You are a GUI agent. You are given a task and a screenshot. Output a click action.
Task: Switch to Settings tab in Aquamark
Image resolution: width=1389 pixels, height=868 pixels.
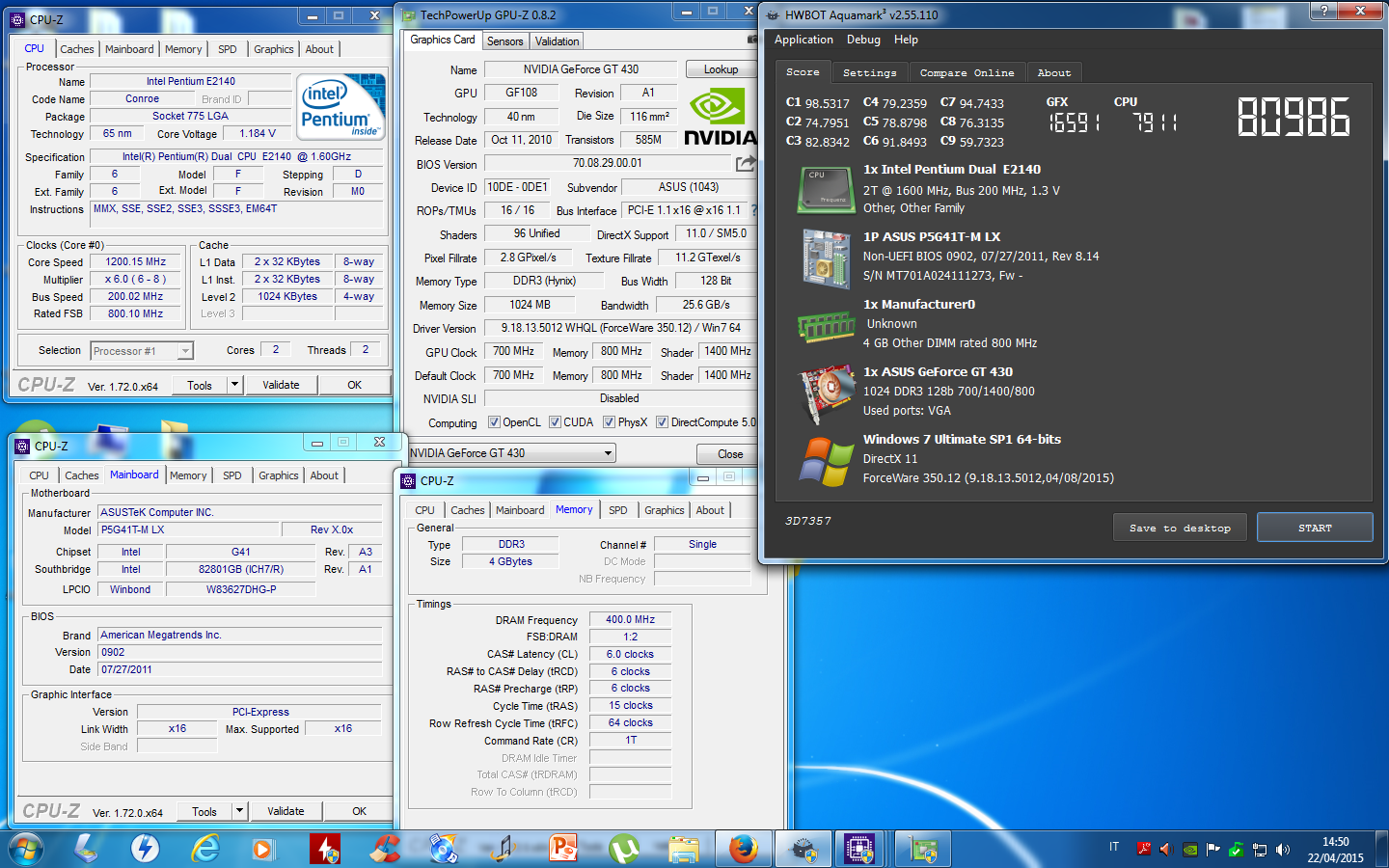click(x=869, y=72)
